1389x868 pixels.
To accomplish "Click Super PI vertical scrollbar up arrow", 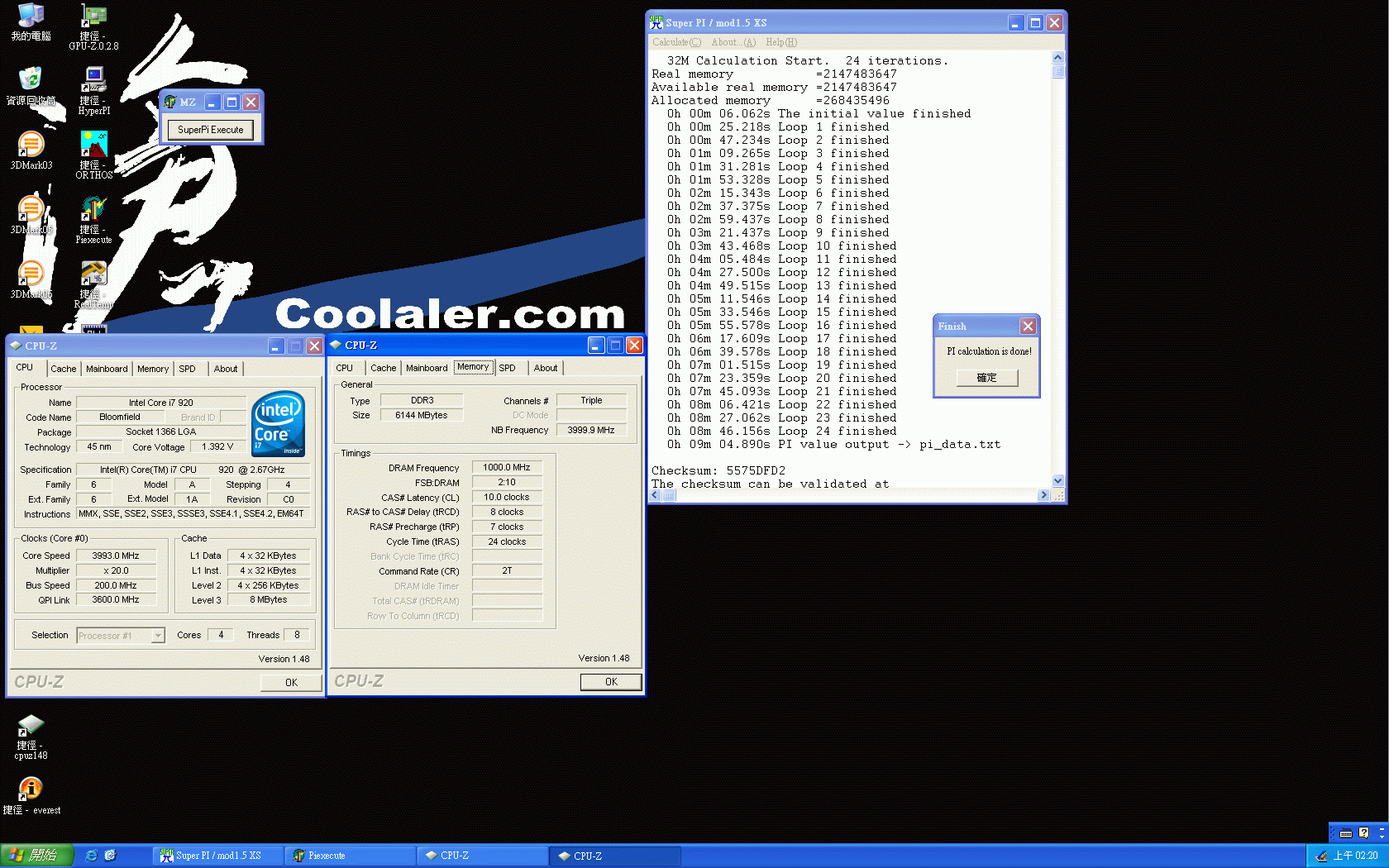I will point(1057,57).
